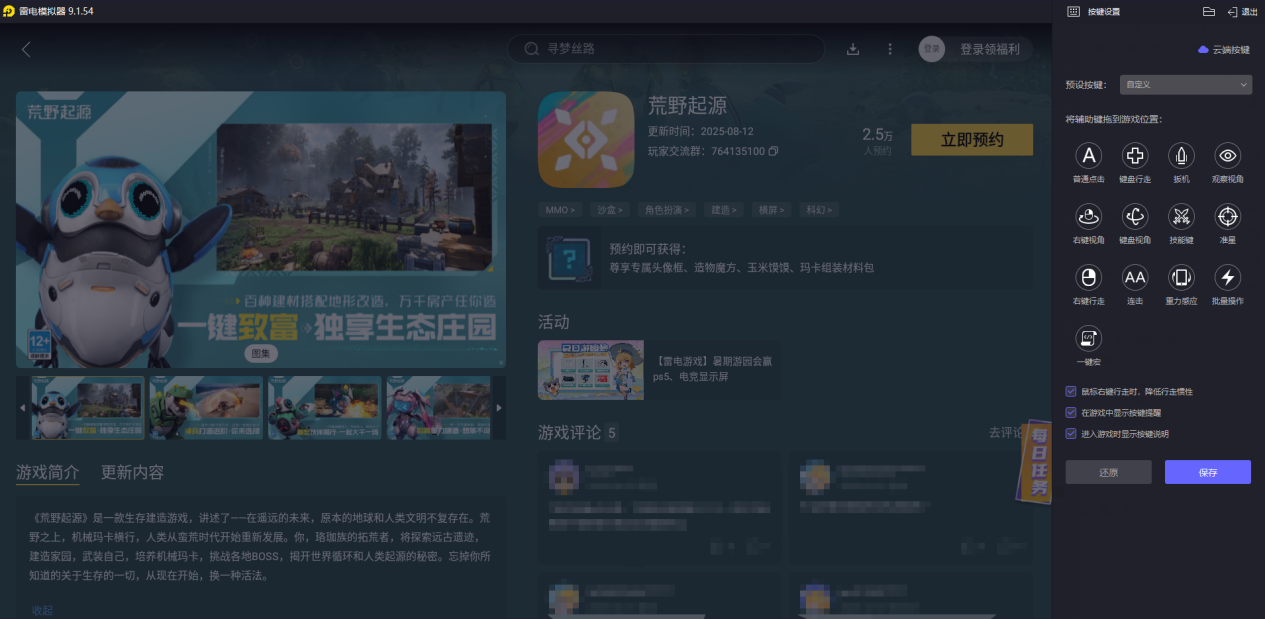Select the 一键宏 macro script icon
Screen dimensions: 1265x619
tap(1088, 338)
